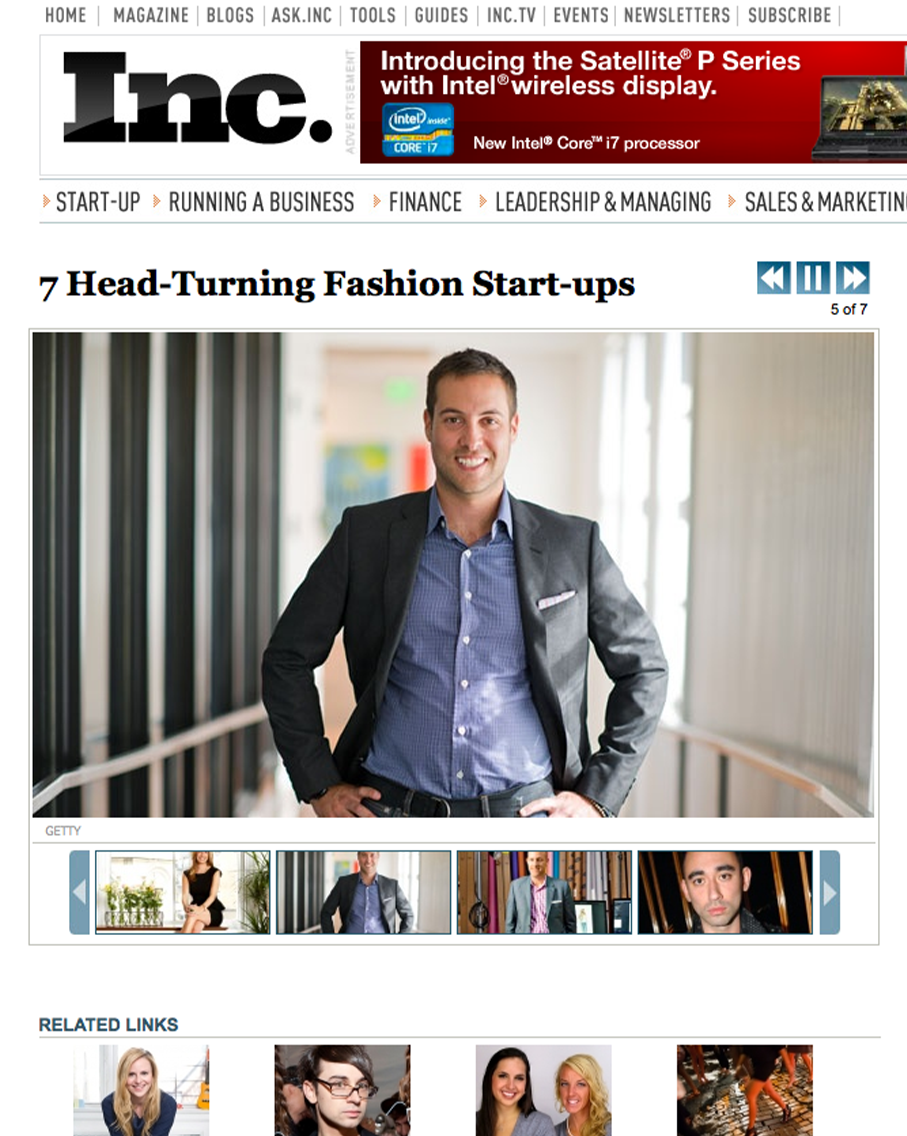Image resolution: width=907 pixels, height=1136 pixels.
Task: Click right arrow of thumbnail strip
Action: click(x=829, y=893)
